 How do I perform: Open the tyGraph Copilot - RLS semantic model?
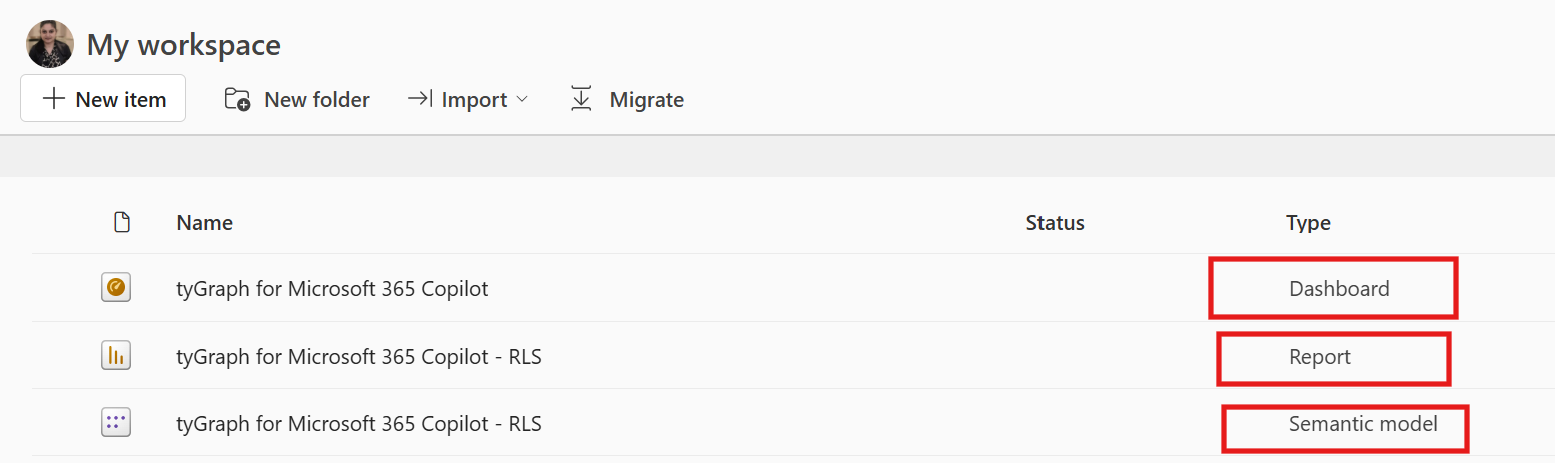(359, 424)
